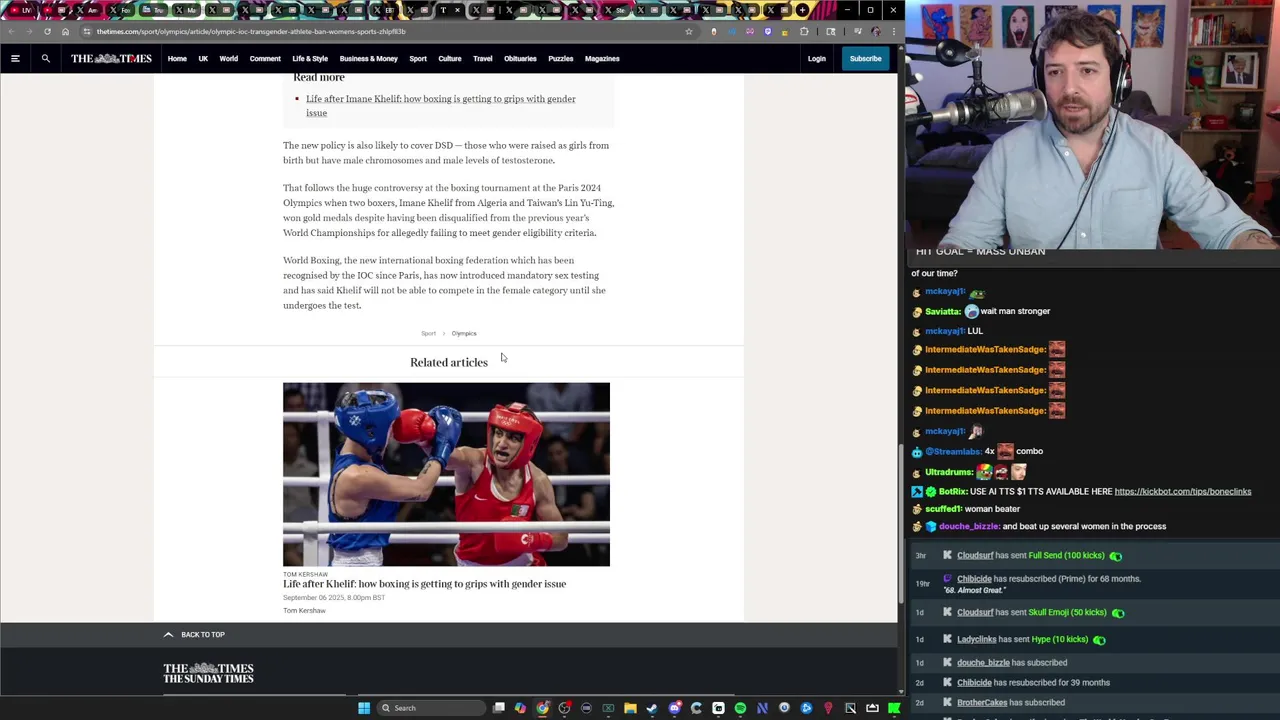
Task: Open Magazines section in navigation
Action: click(x=602, y=59)
